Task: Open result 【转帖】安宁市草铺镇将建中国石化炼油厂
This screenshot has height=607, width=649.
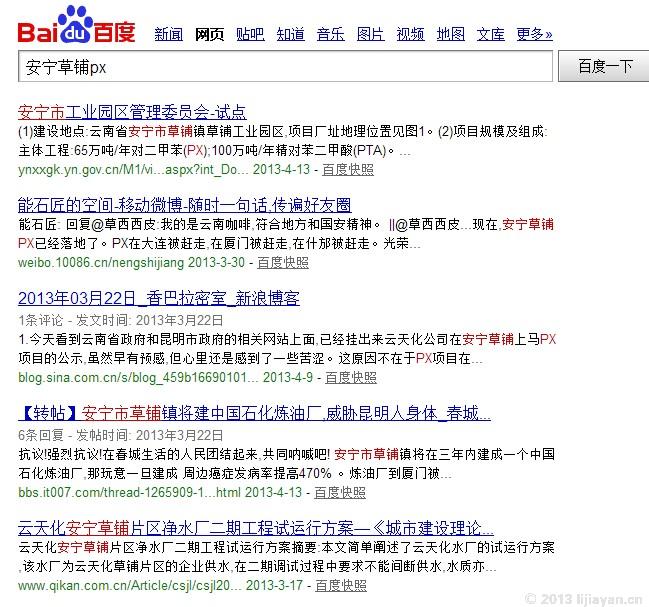Action: coord(255,413)
